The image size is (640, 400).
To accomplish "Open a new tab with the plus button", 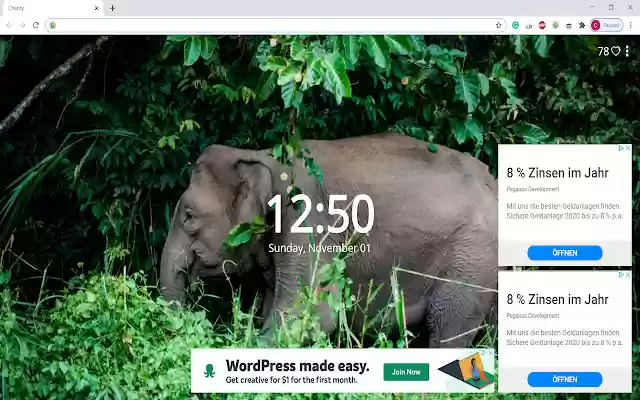I will [x=112, y=8].
